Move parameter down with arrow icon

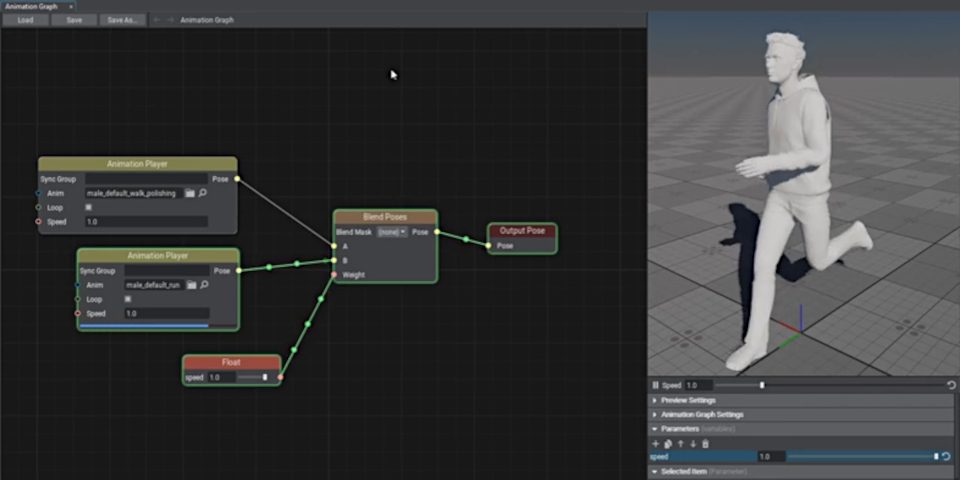692,443
